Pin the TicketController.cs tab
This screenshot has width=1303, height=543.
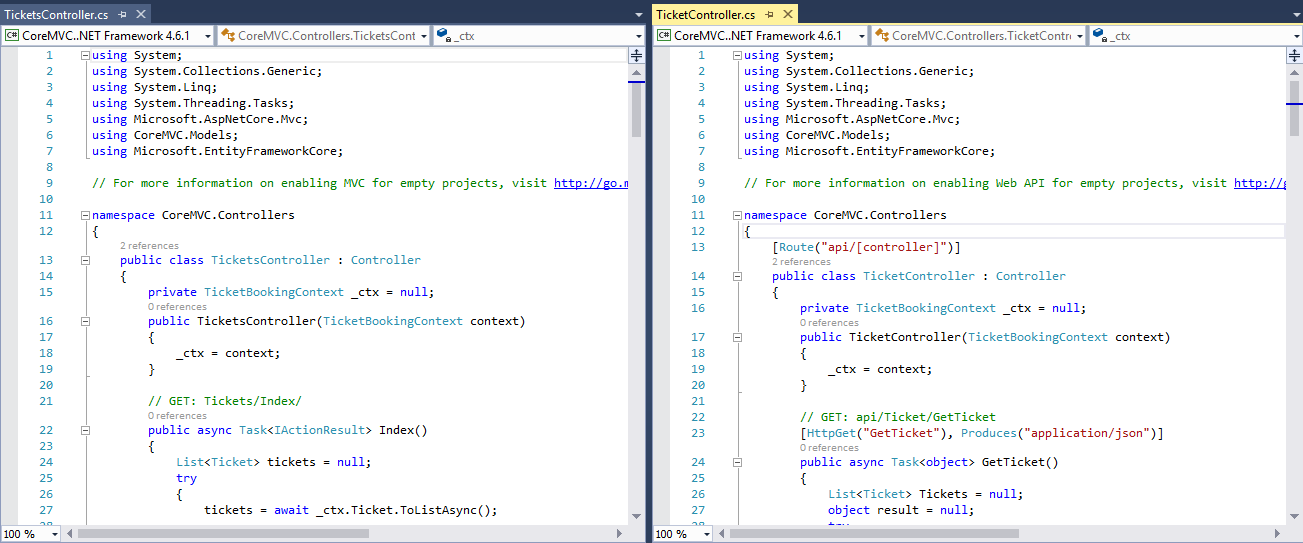768,15
